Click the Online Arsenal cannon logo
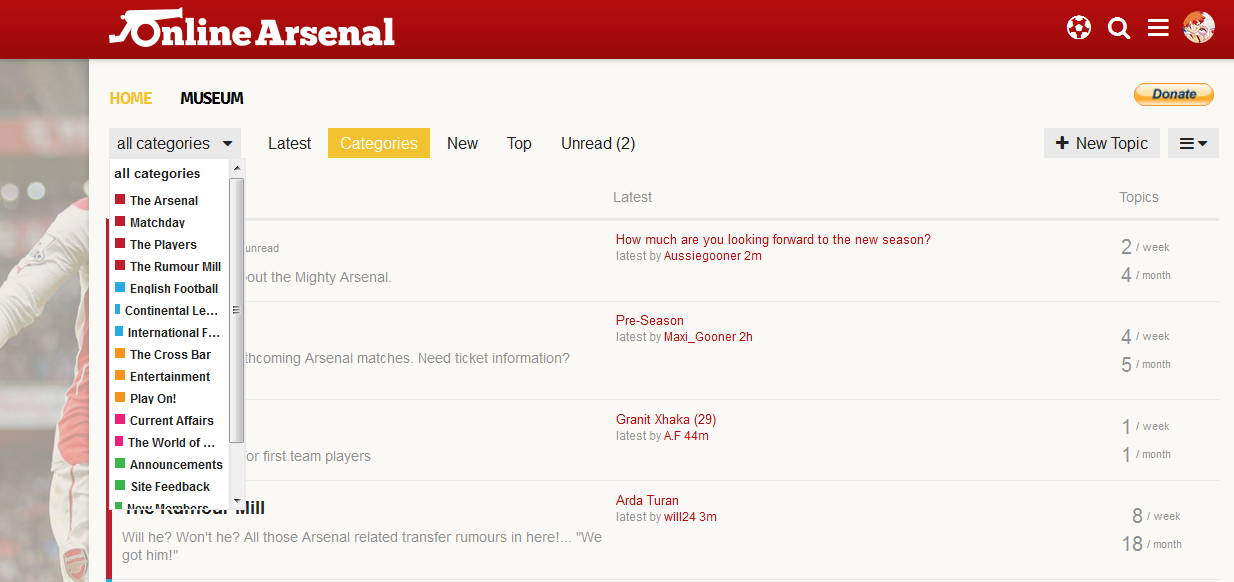The width and height of the screenshot is (1234, 582). tap(251, 29)
